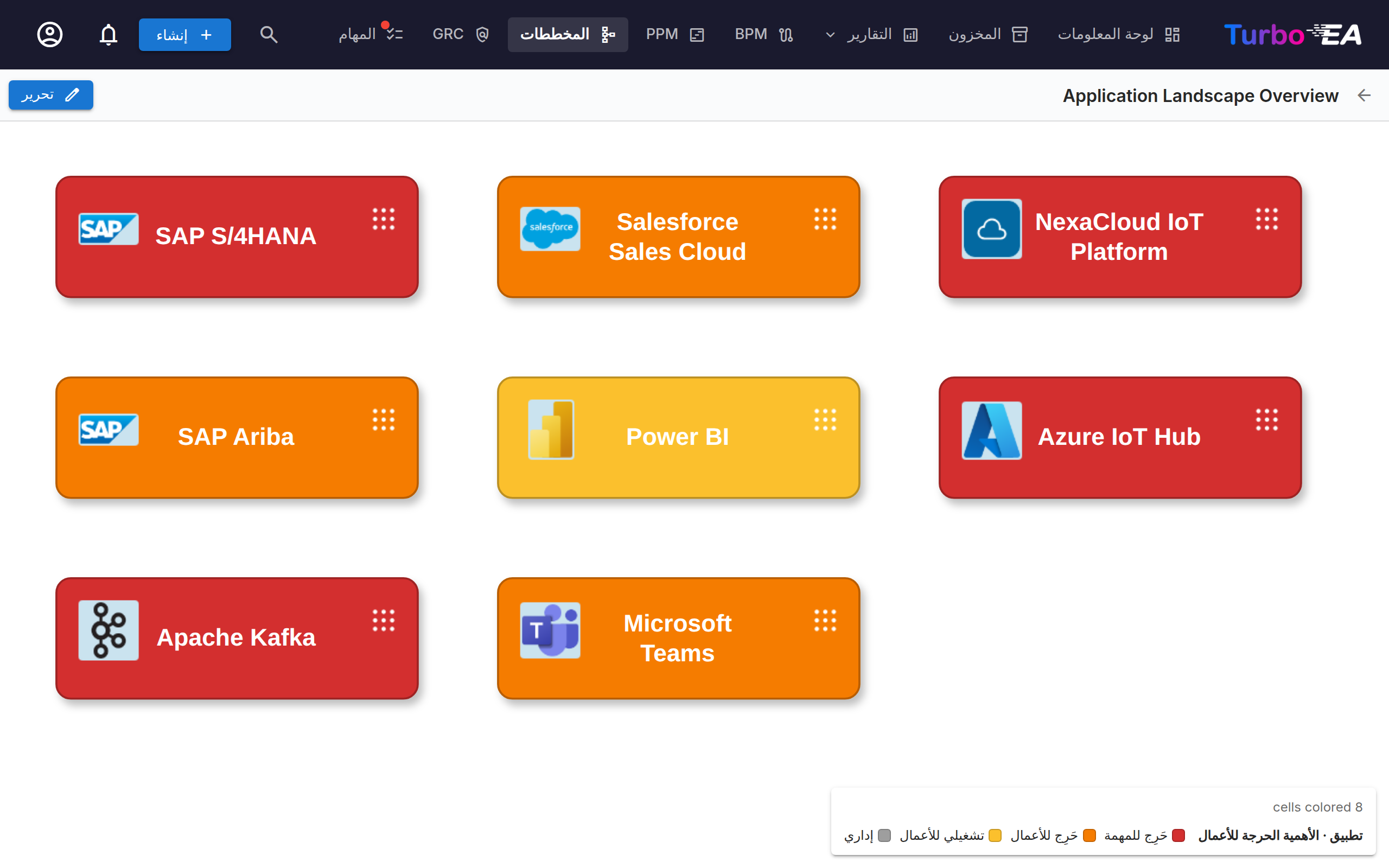
Task: Open grid menu on SAP Ariba card
Action: (384, 420)
